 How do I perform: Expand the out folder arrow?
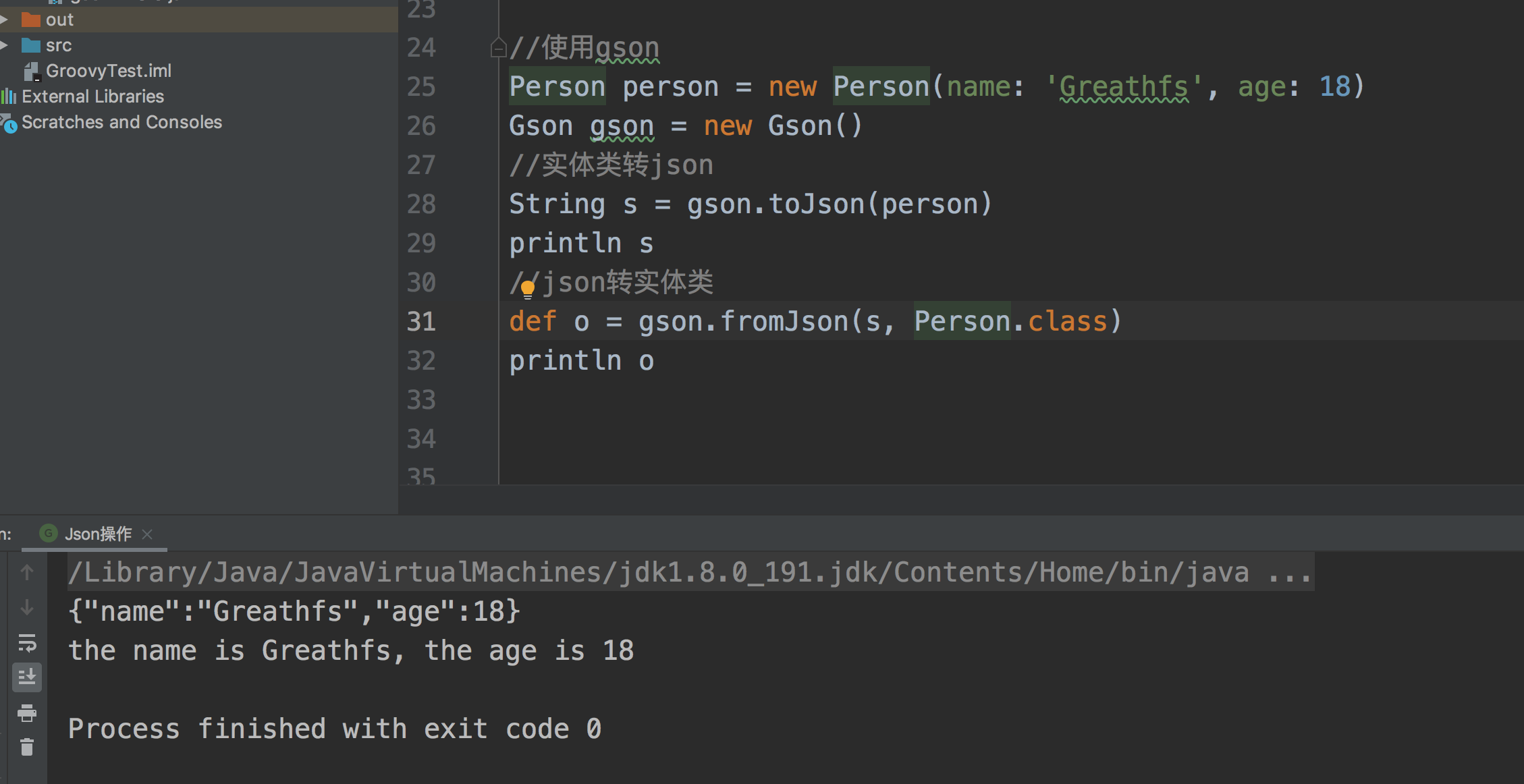click(x=5, y=20)
